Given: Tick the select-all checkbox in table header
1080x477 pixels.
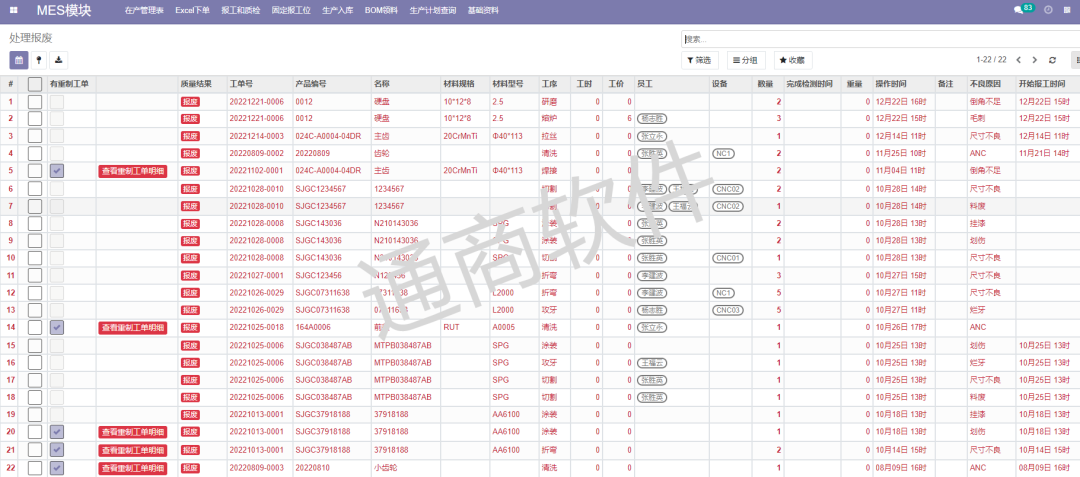Looking at the screenshot, I should (35, 84).
